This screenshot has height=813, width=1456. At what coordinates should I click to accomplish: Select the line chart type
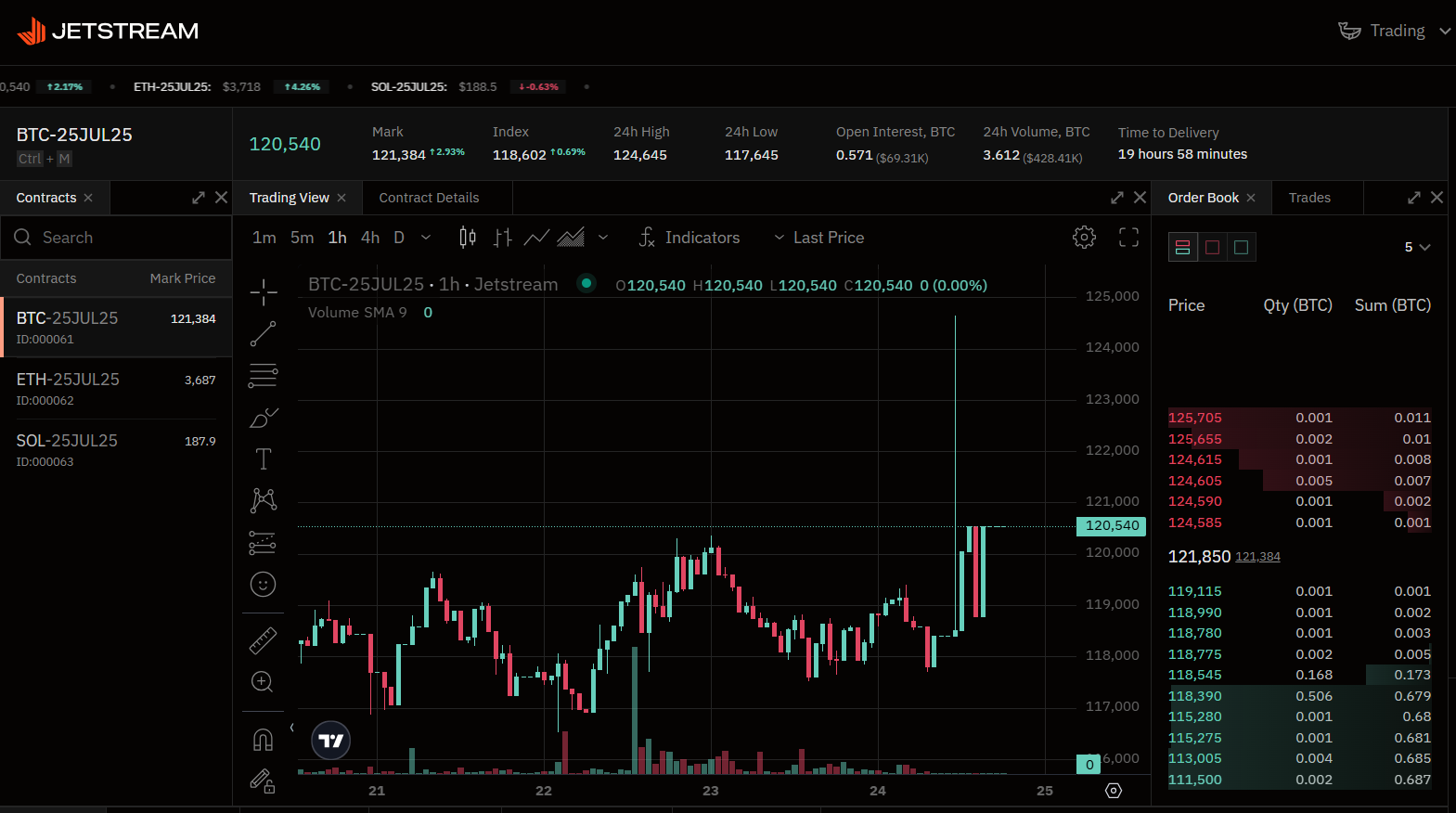(x=536, y=238)
